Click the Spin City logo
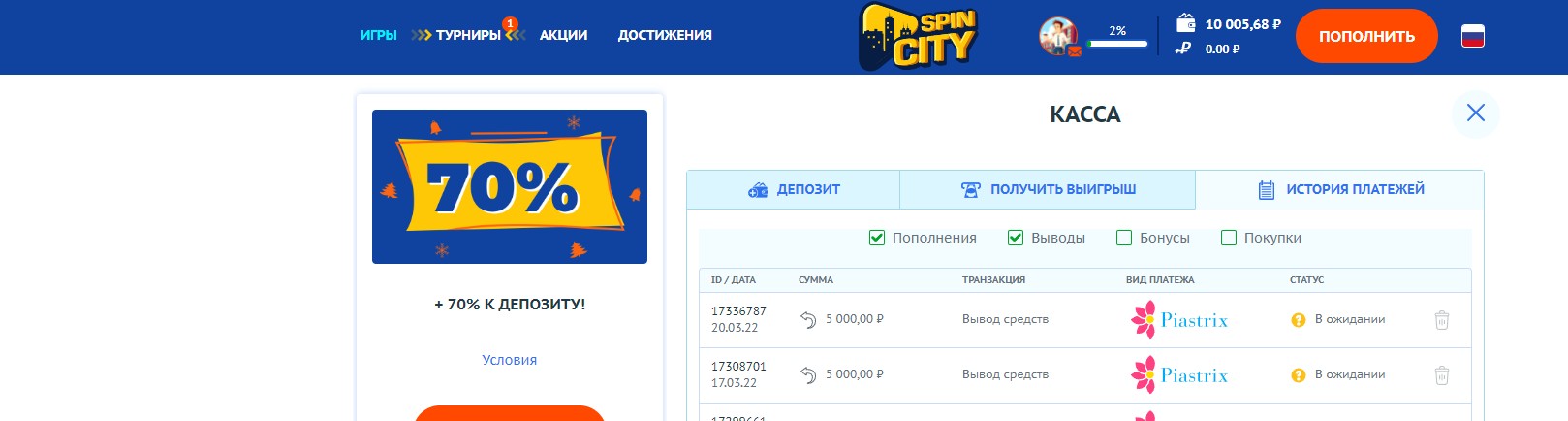 click(x=918, y=37)
